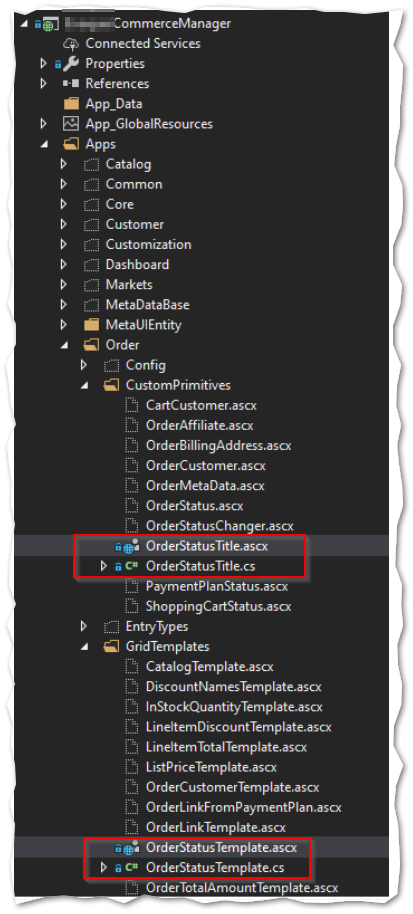Click the References icon
Image resolution: width=413 pixels, height=914 pixels.
click(71, 84)
